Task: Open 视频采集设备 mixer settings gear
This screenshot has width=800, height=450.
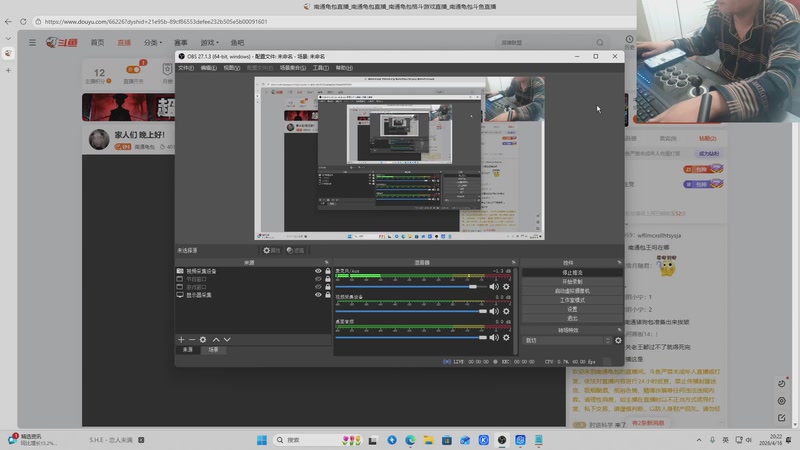Action: (x=506, y=311)
